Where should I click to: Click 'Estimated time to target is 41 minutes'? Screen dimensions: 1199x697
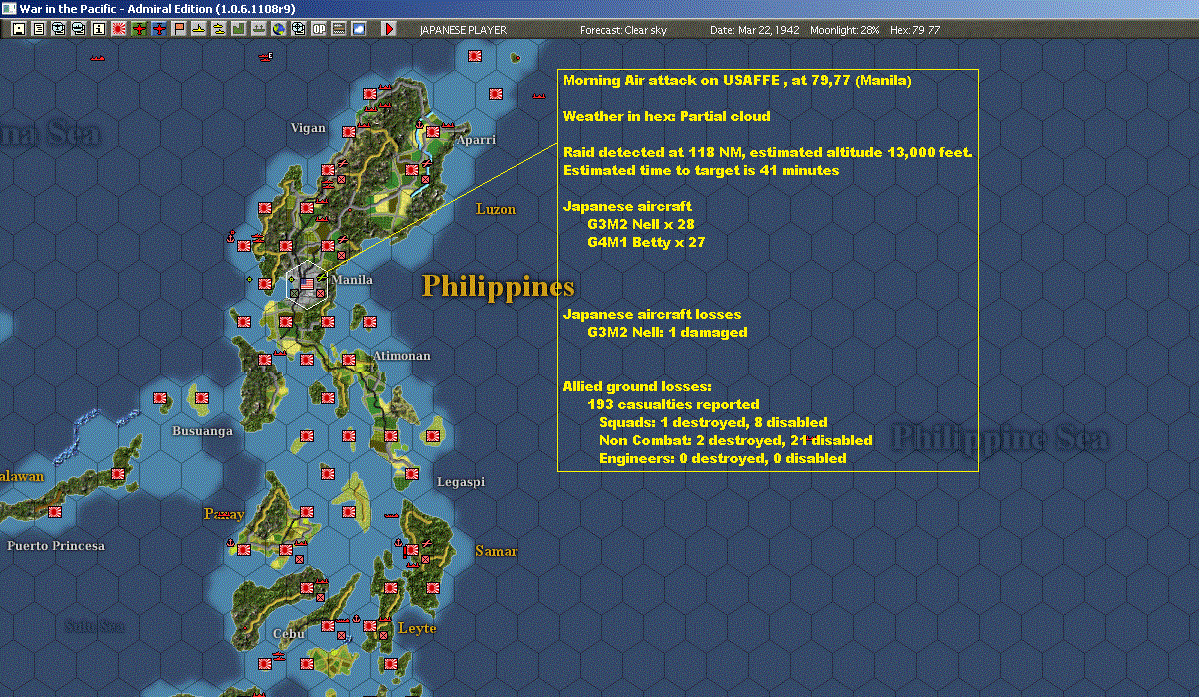coord(701,170)
